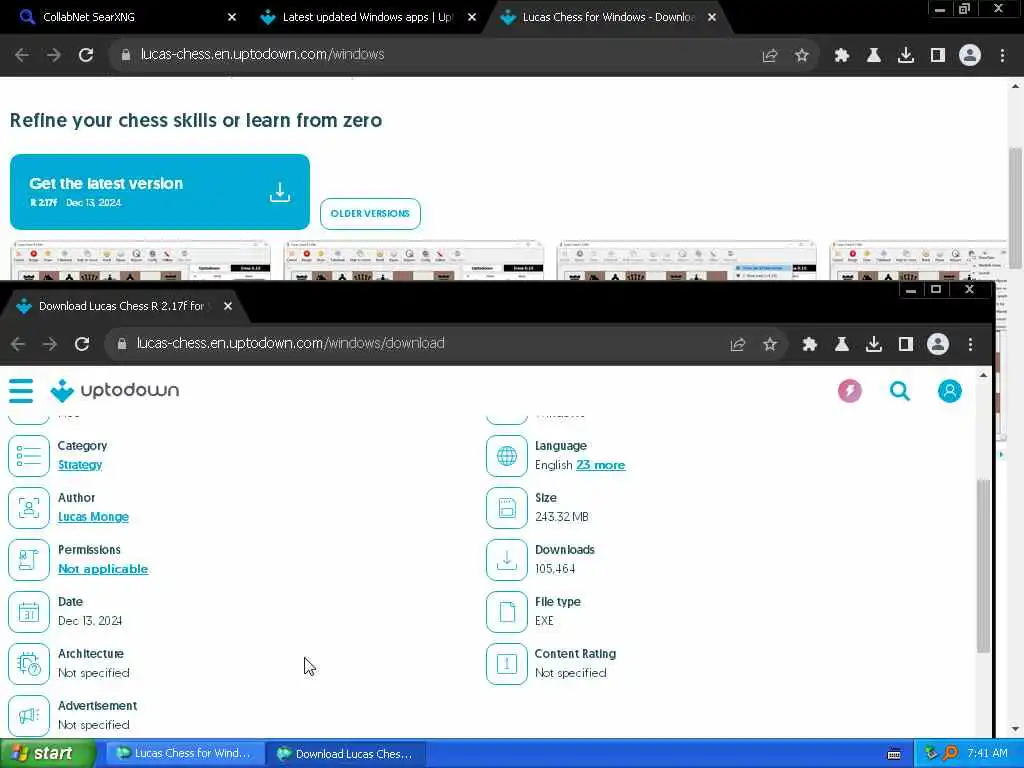This screenshot has width=1024, height=768.
Task: Select the 243.32 MB size value
Action: pos(562,517)
